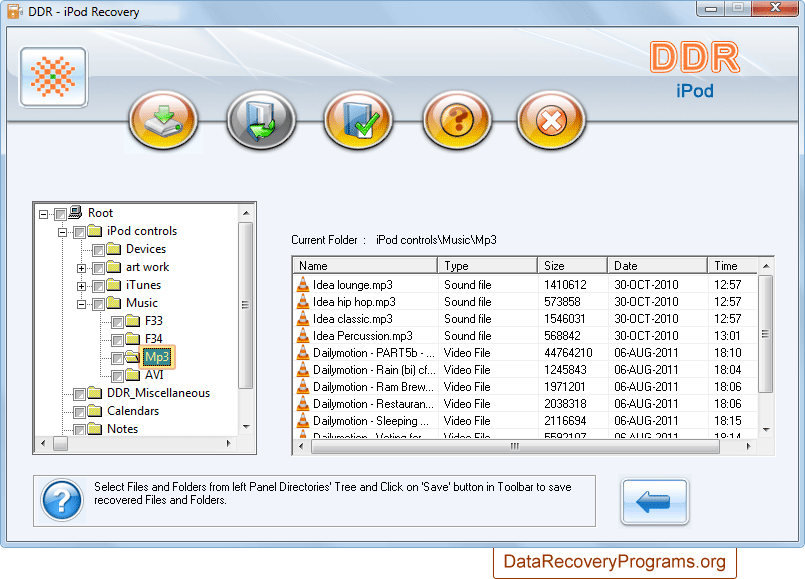Click the blue Back arrow button
This screenshot has width=805, height=579.
(655, 501)
